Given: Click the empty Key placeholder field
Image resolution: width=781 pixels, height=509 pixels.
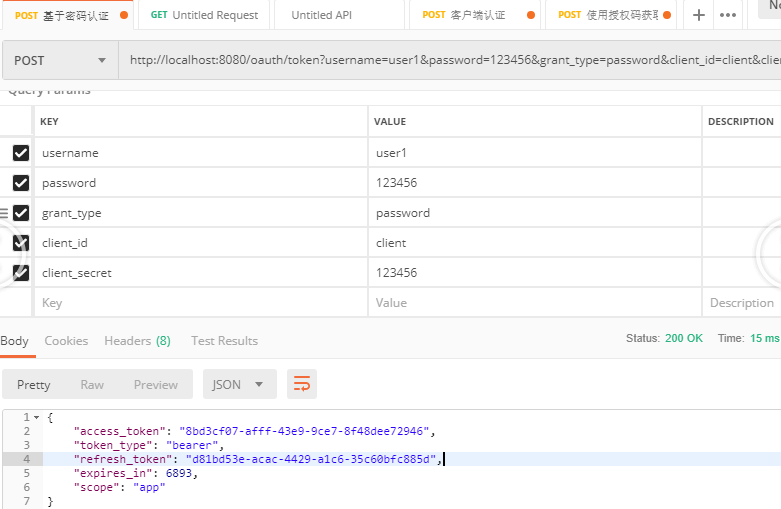Looking at the screenshot, I should [x=201, y=303].
